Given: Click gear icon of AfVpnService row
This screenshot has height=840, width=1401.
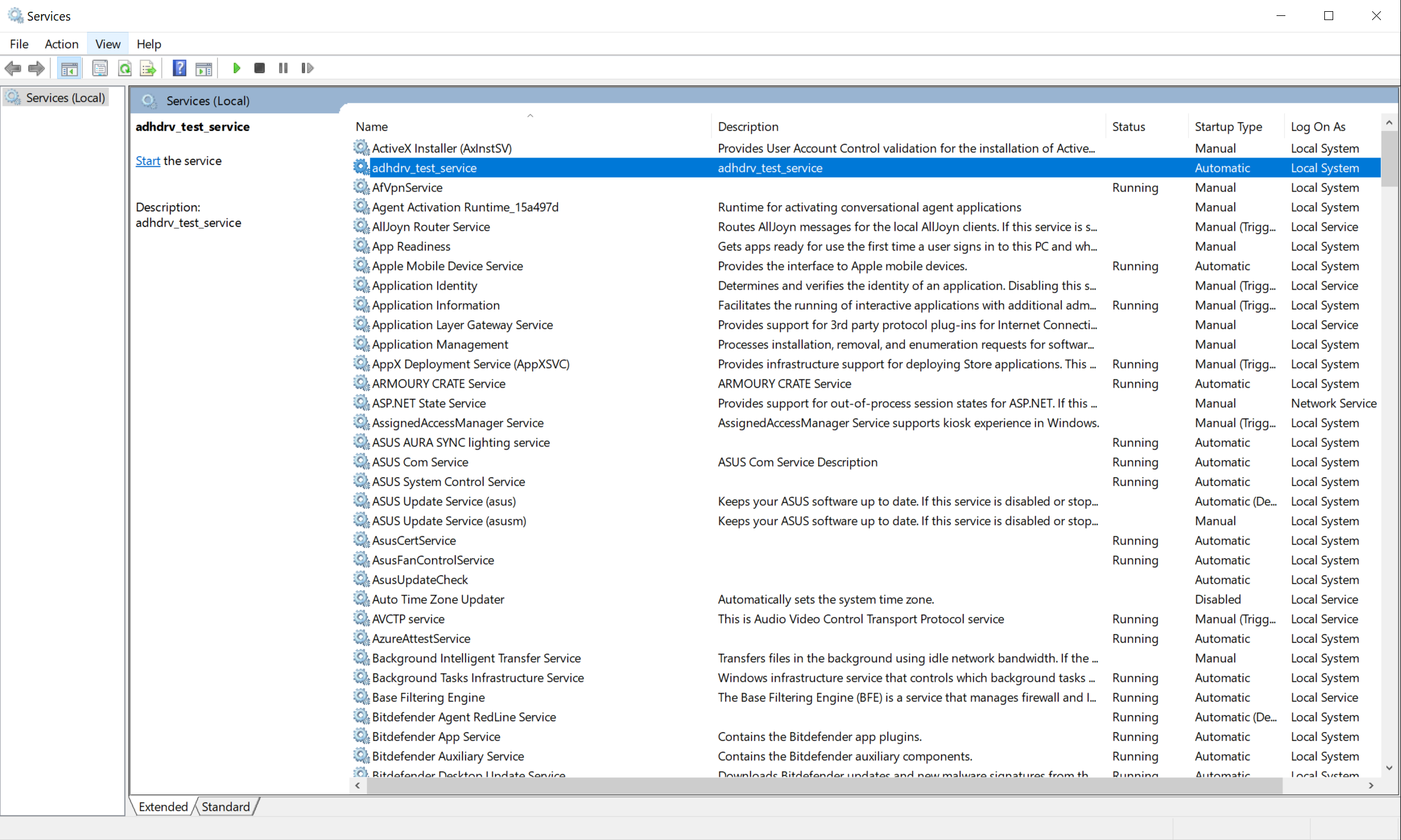Looking at the screenshot, I should [362, 187].
